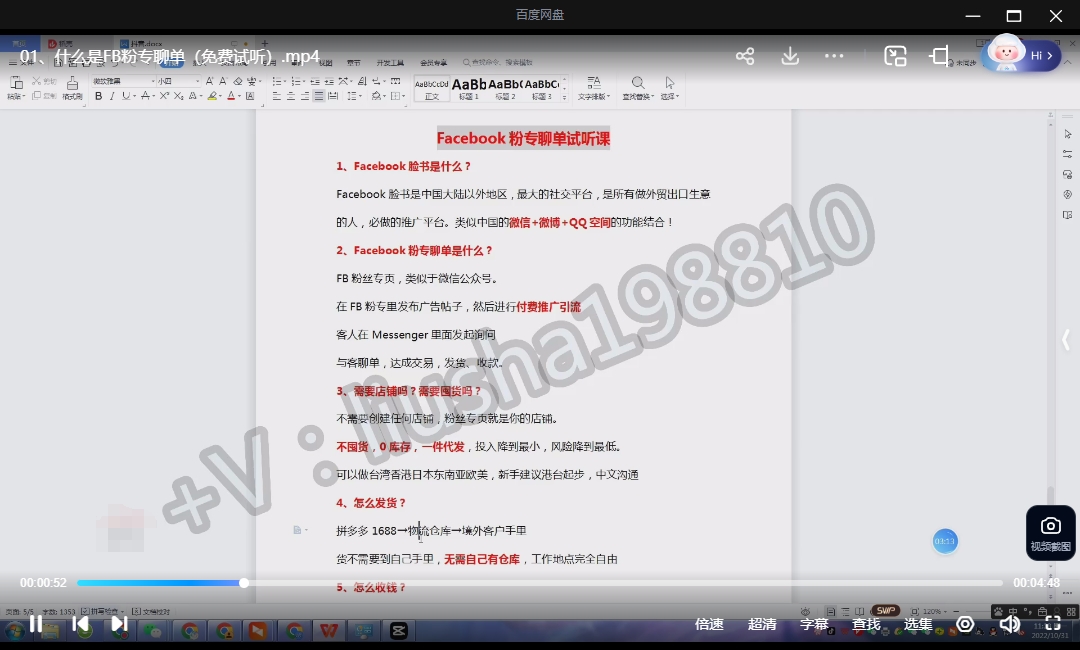Expand the styles gallery arrow
This screenshot has width=1080, height=650.
point(564,98)
